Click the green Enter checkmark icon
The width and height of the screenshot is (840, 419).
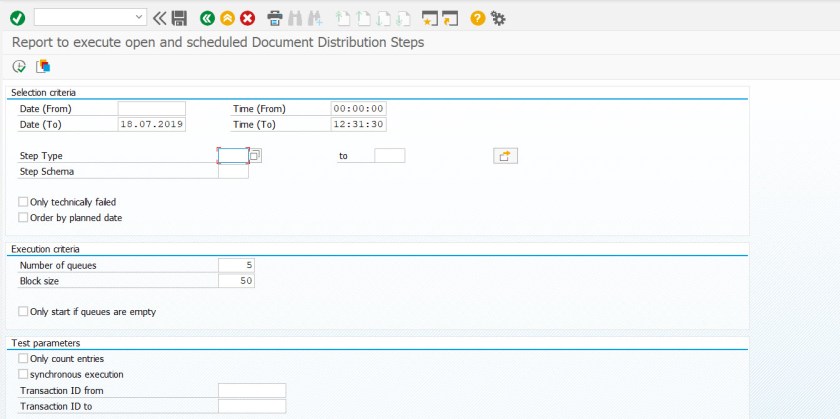coord(17,19)
